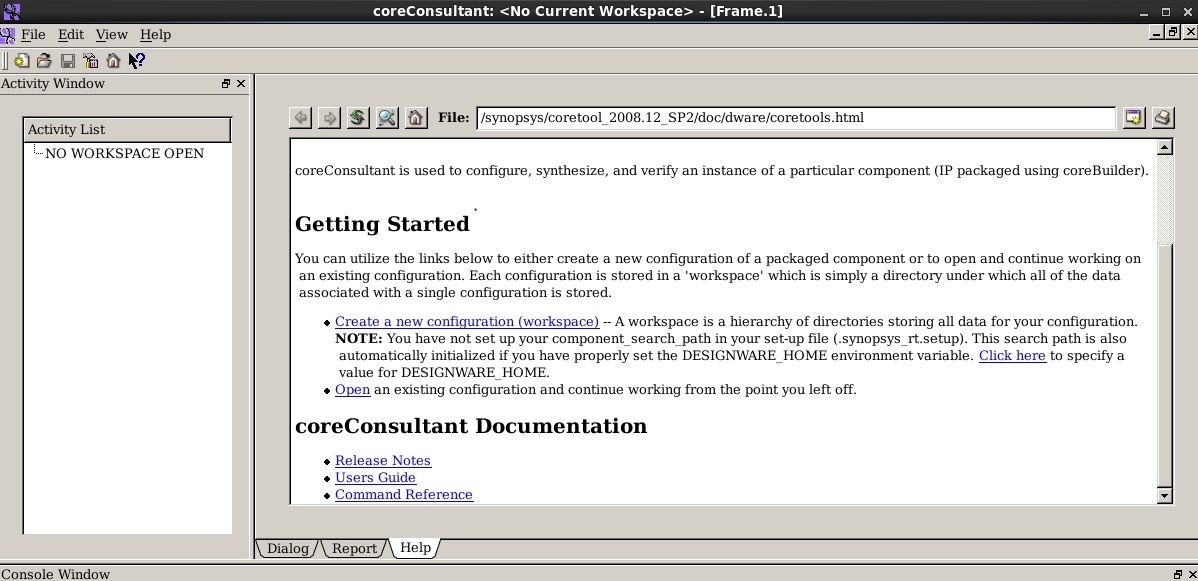The width and height of the screenshot is (1198, 581).
Task: Open the Edit menu
Action: click(x=71, y=34)
